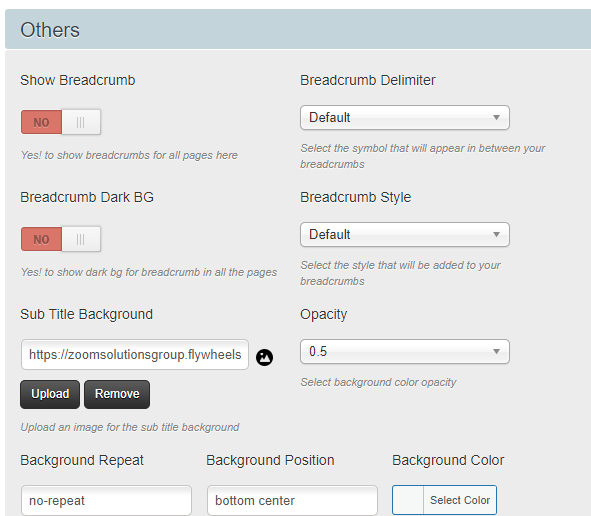
Task: Click the Breadcrumb Style dropdown arrow
Action: [x=496, y=234]
